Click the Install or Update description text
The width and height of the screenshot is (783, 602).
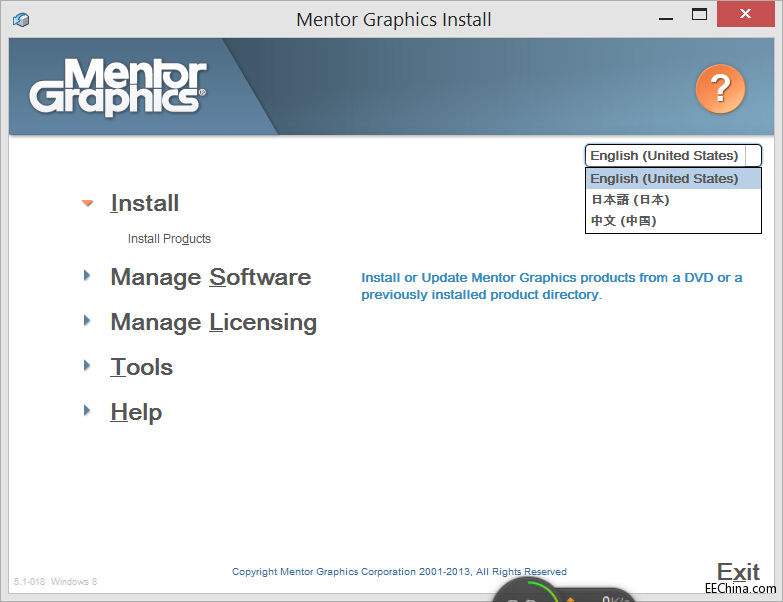(x=551, y=286)
